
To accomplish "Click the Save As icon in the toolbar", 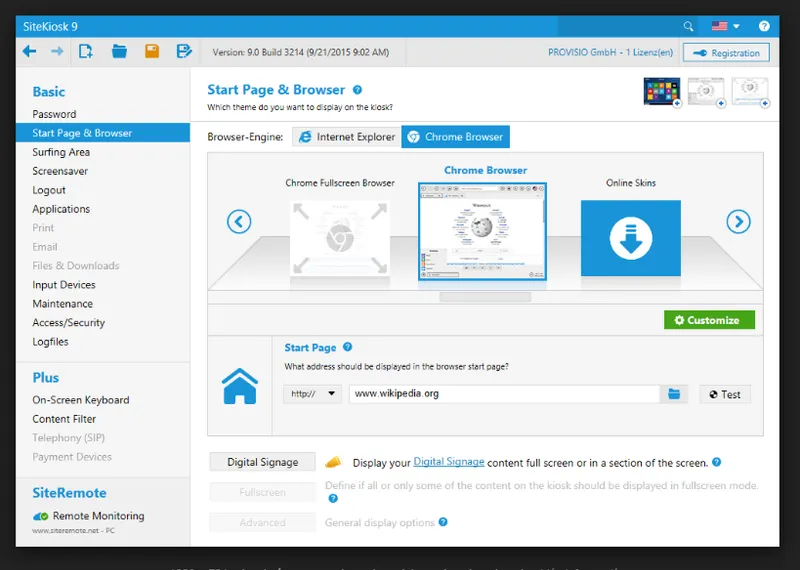I will (184, 51).
